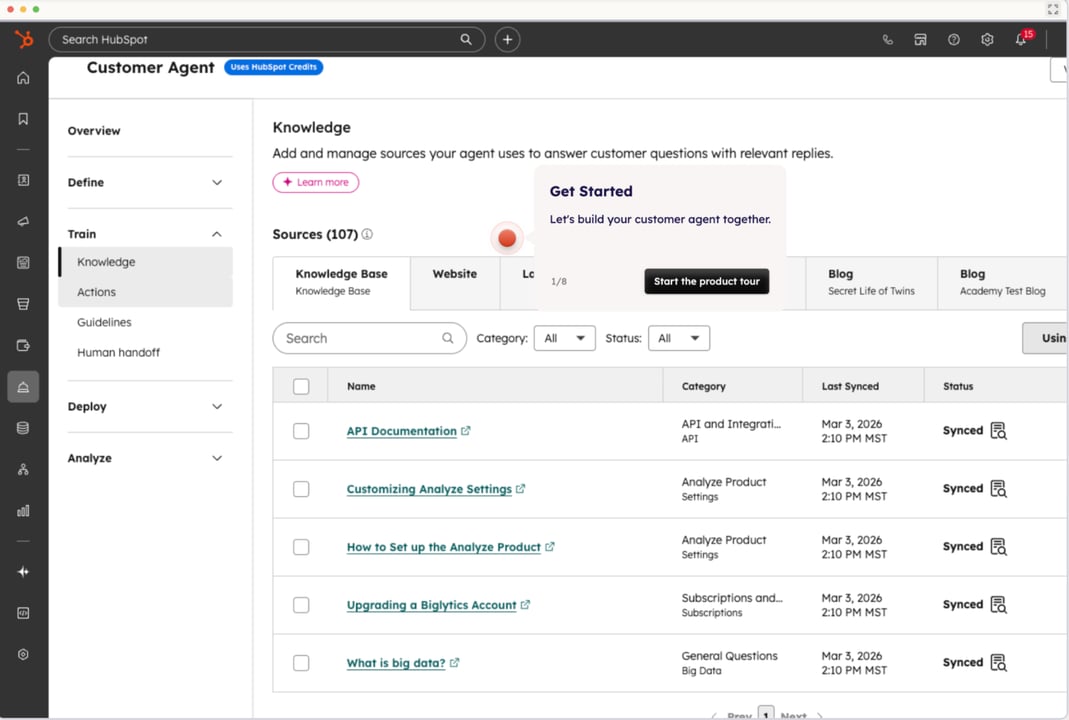Open the Marketplace icon in top bar
This screenshot has height=720, width=1069.
pyautogui.click(x=920, y=40)
